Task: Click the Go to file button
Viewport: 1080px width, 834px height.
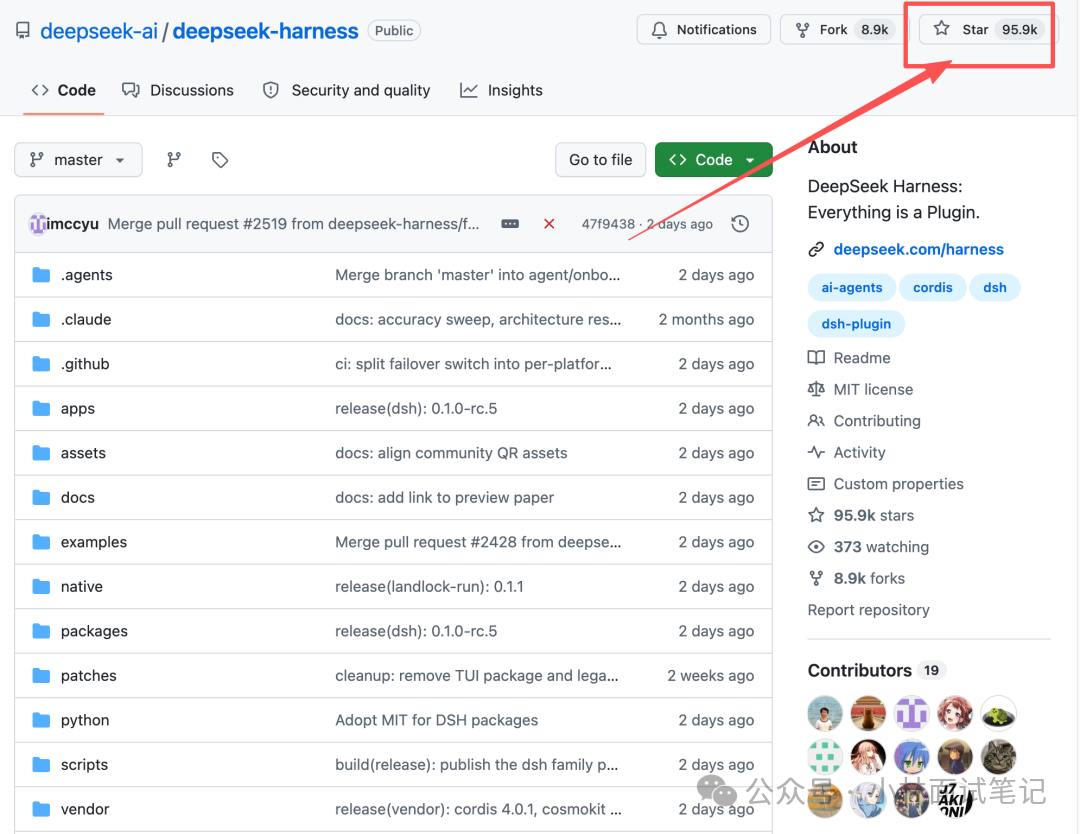Action: (x=601, y=160)
